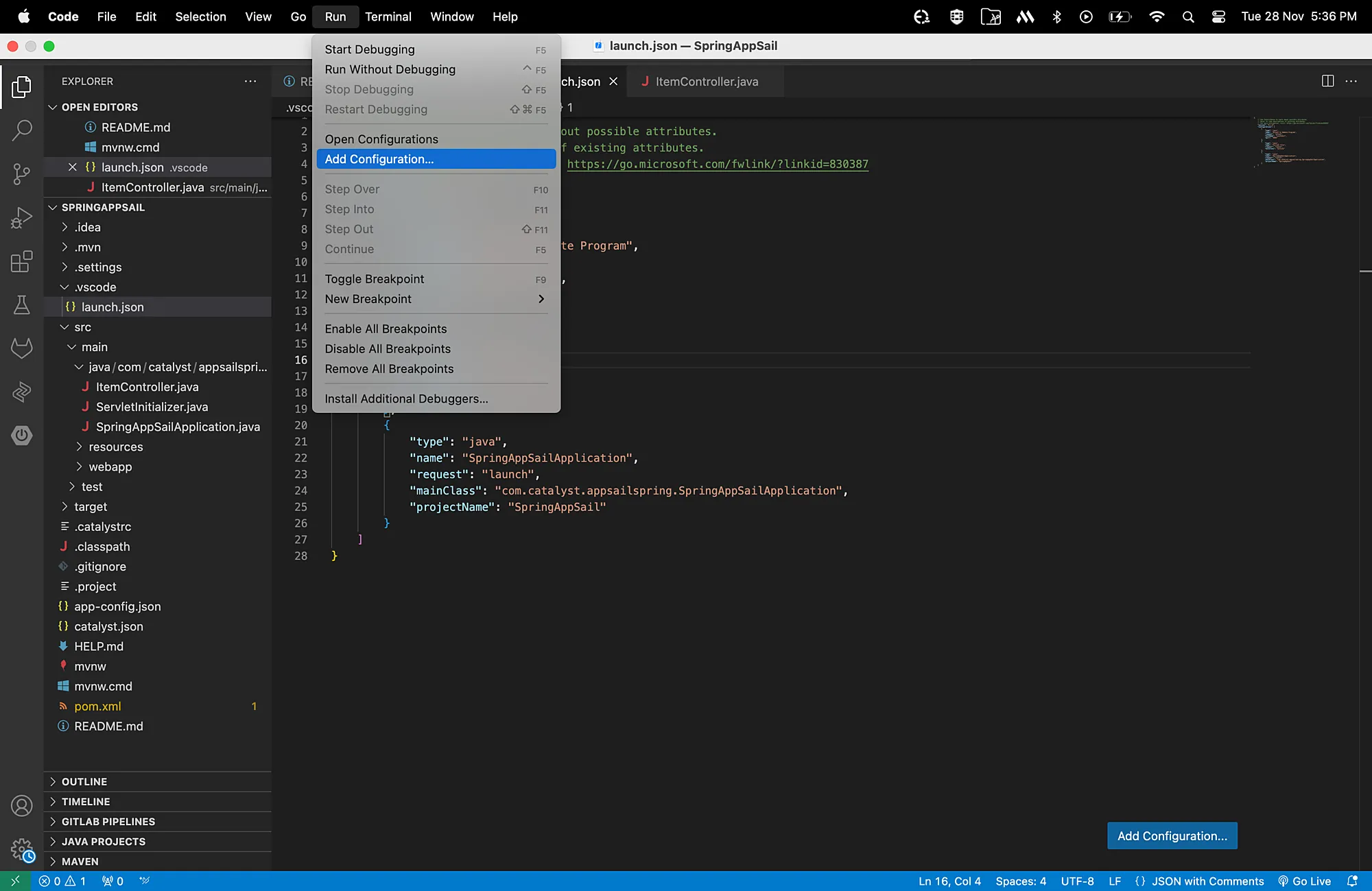Click the notifications bell in status bar
The image size is (1372, 891).
click(1352, 881)
